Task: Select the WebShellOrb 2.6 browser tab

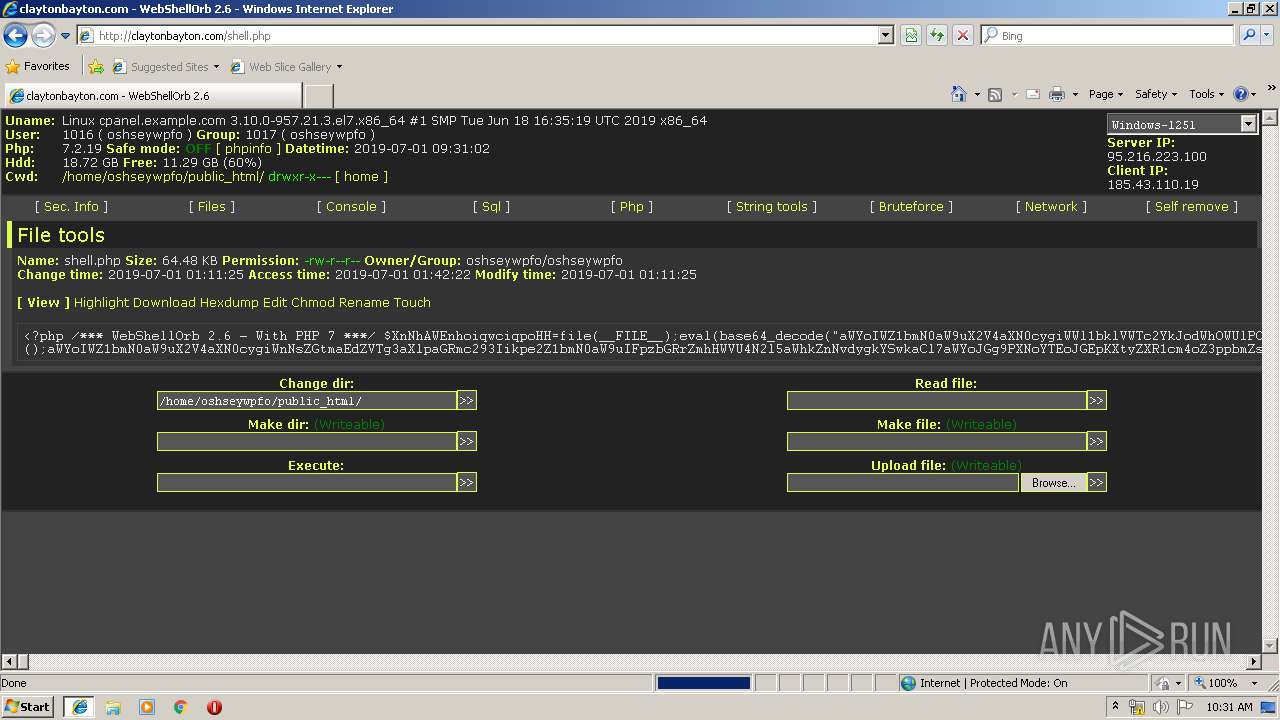Action: click(152, 96)
